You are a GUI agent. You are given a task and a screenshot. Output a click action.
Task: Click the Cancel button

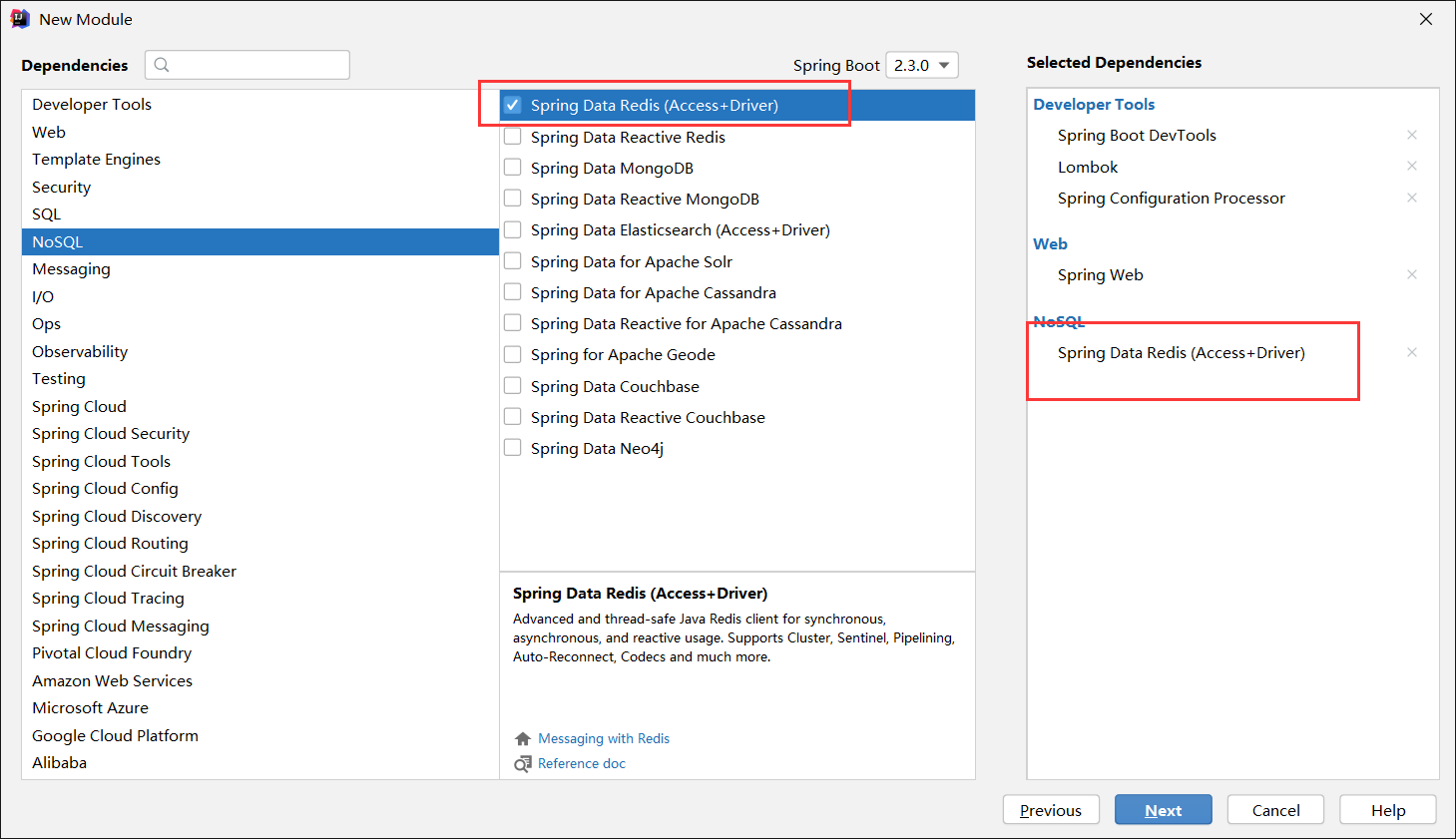coord(1276,810)
